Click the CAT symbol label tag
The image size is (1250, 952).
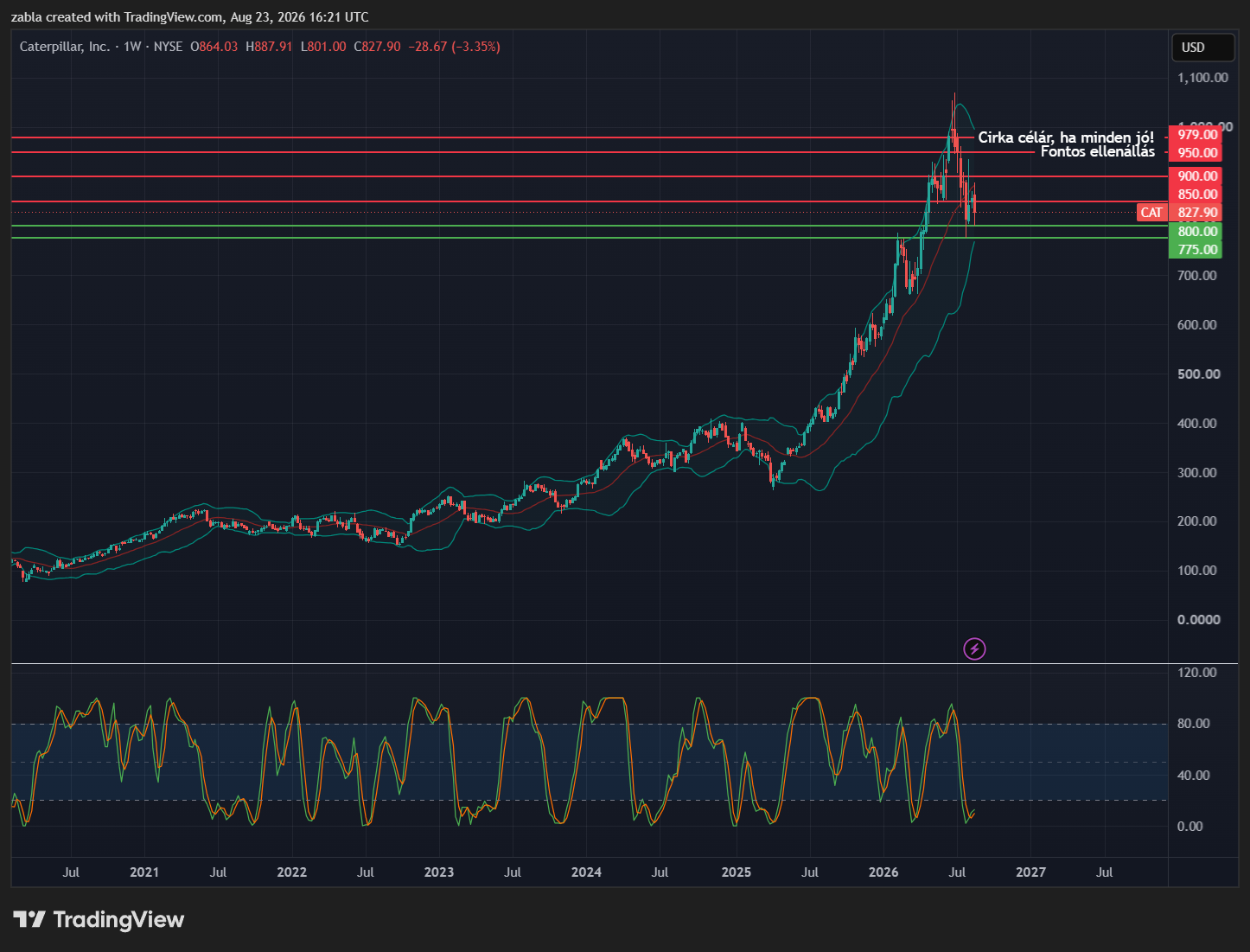click(1151, 213)
